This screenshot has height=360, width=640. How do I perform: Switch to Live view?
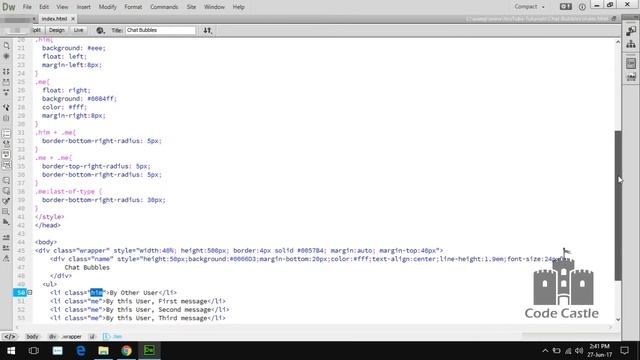click(x=78, y=30)
